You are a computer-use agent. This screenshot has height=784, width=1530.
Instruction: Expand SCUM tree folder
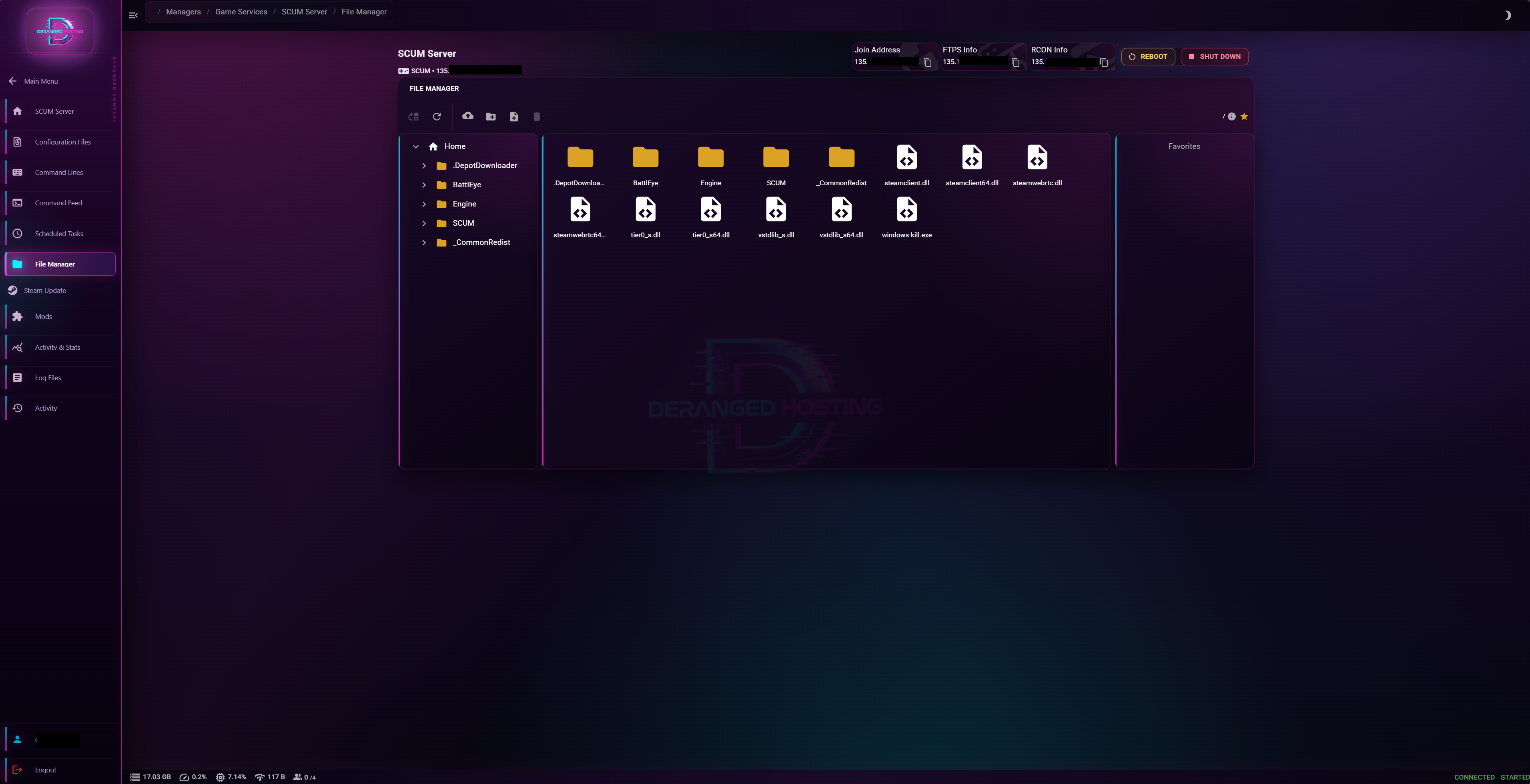[424, 223]
